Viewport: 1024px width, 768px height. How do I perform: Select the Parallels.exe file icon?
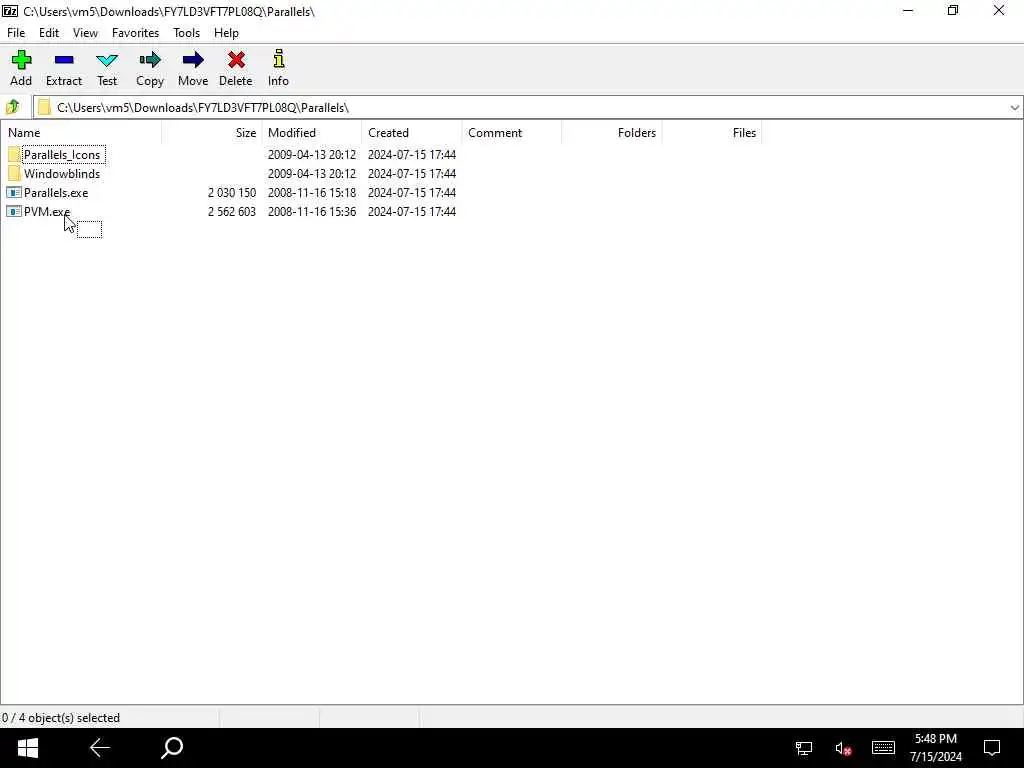14,193
